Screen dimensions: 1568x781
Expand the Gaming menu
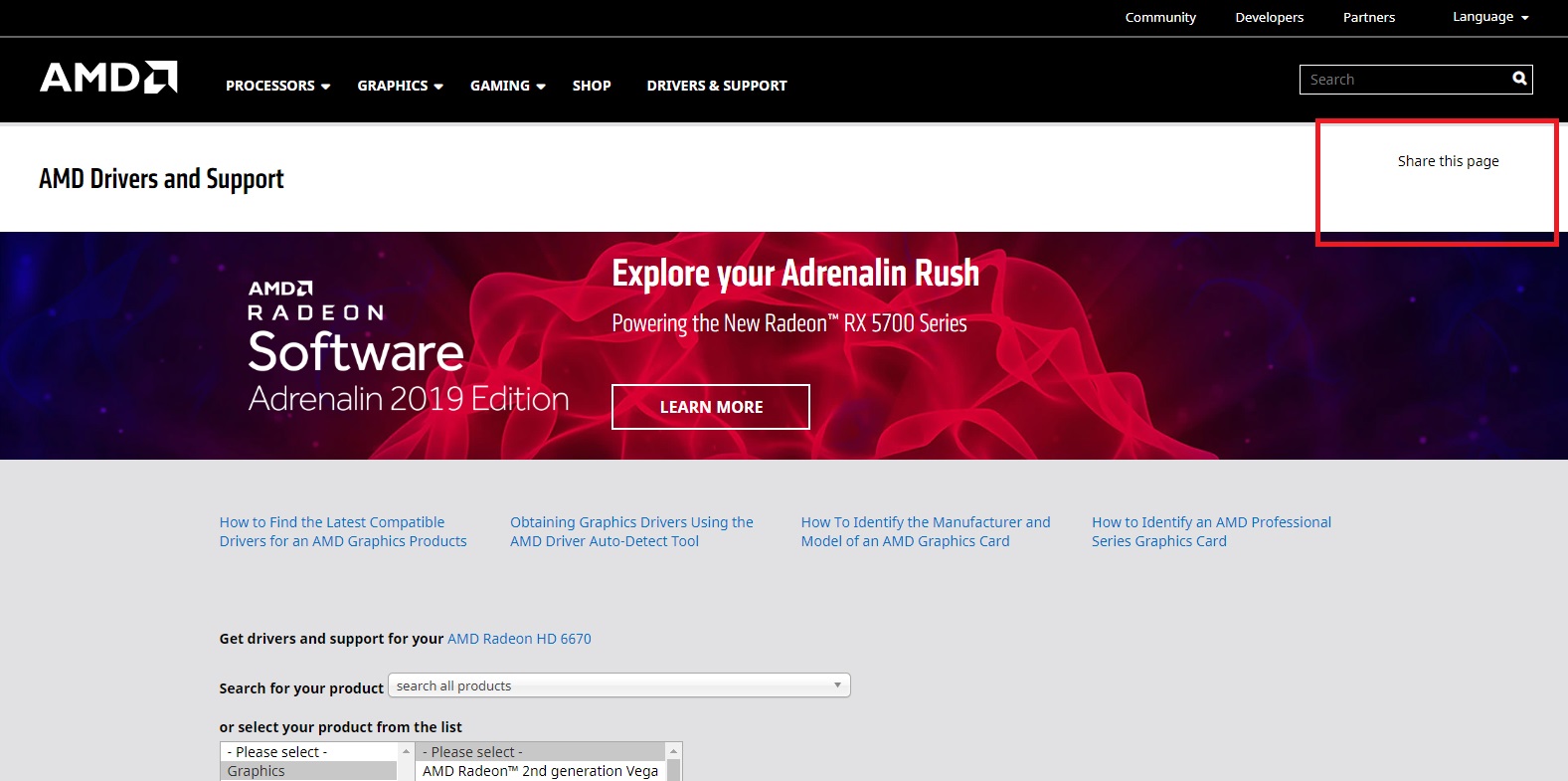[x=507, y=86]
